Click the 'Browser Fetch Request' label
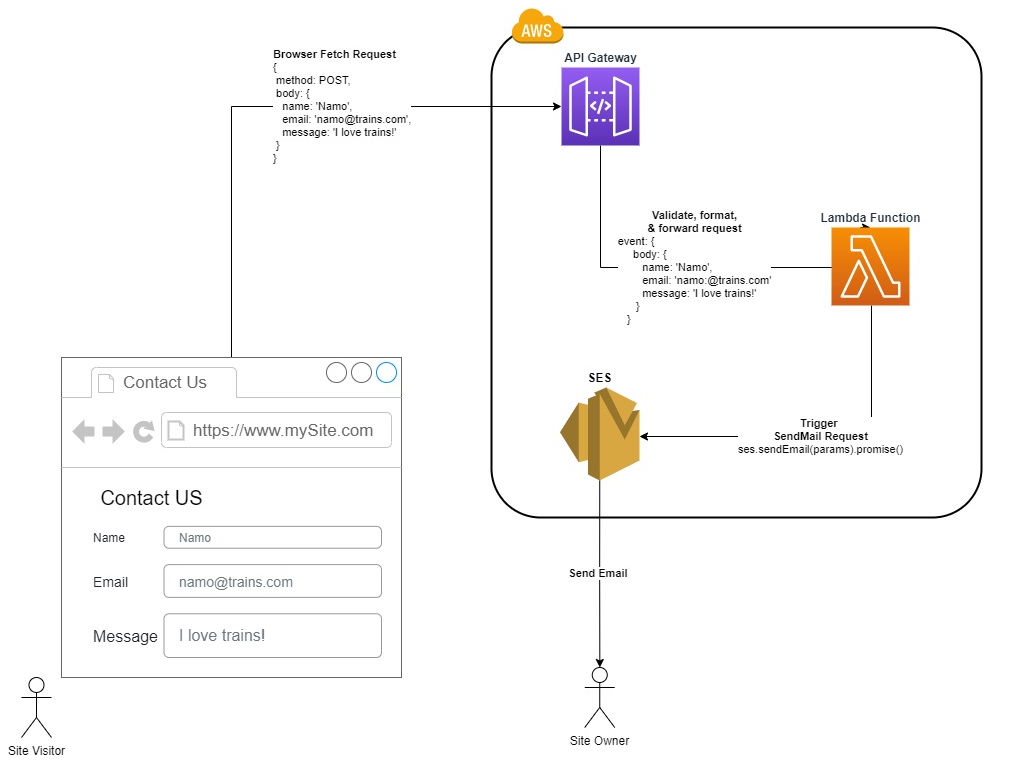 click(334, 54)
